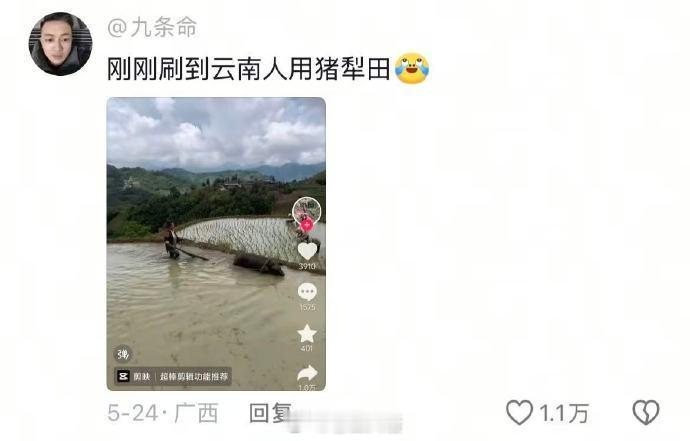Tap the 剪映 editing recommendation banner
Viewport: 690px width, 441px height.
(173, 376)
